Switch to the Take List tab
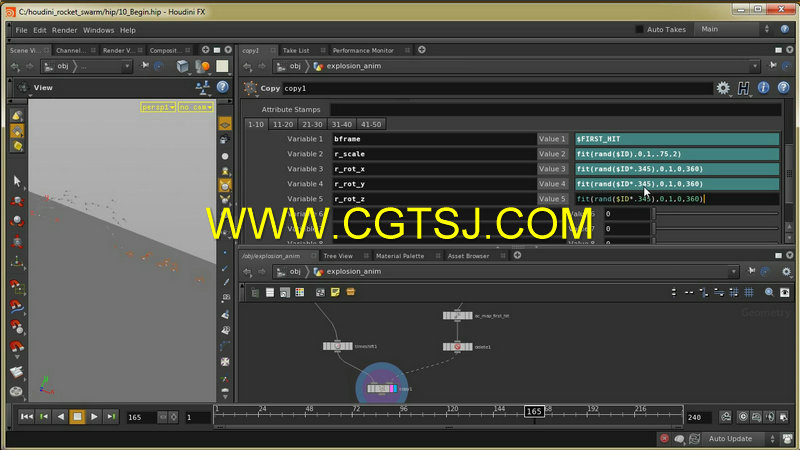The height and width of the screenshot is (450, 800). coord(296,51)
